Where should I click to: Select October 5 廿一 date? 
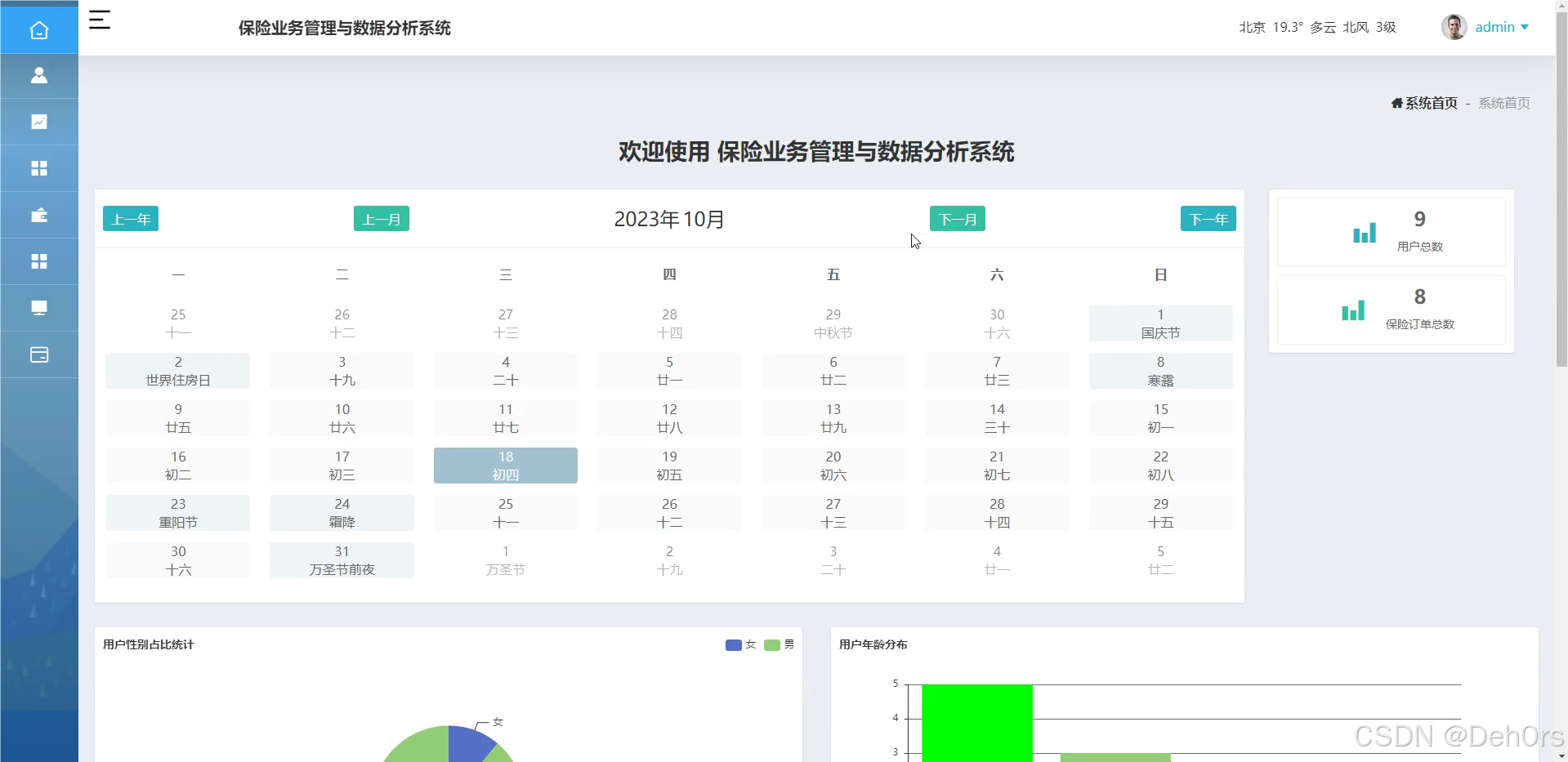(x=669, y=371)
